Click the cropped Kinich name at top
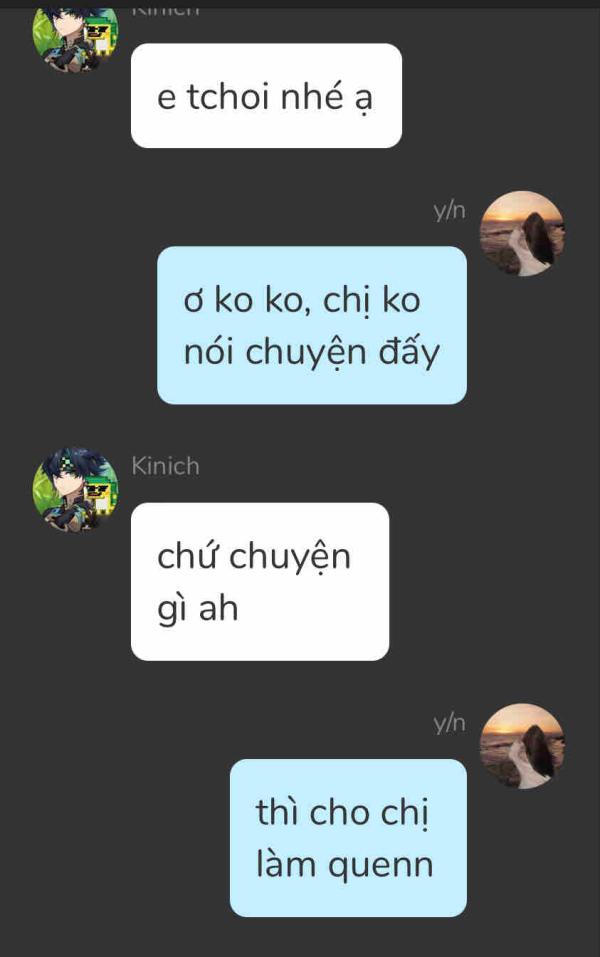 point(165,11)
